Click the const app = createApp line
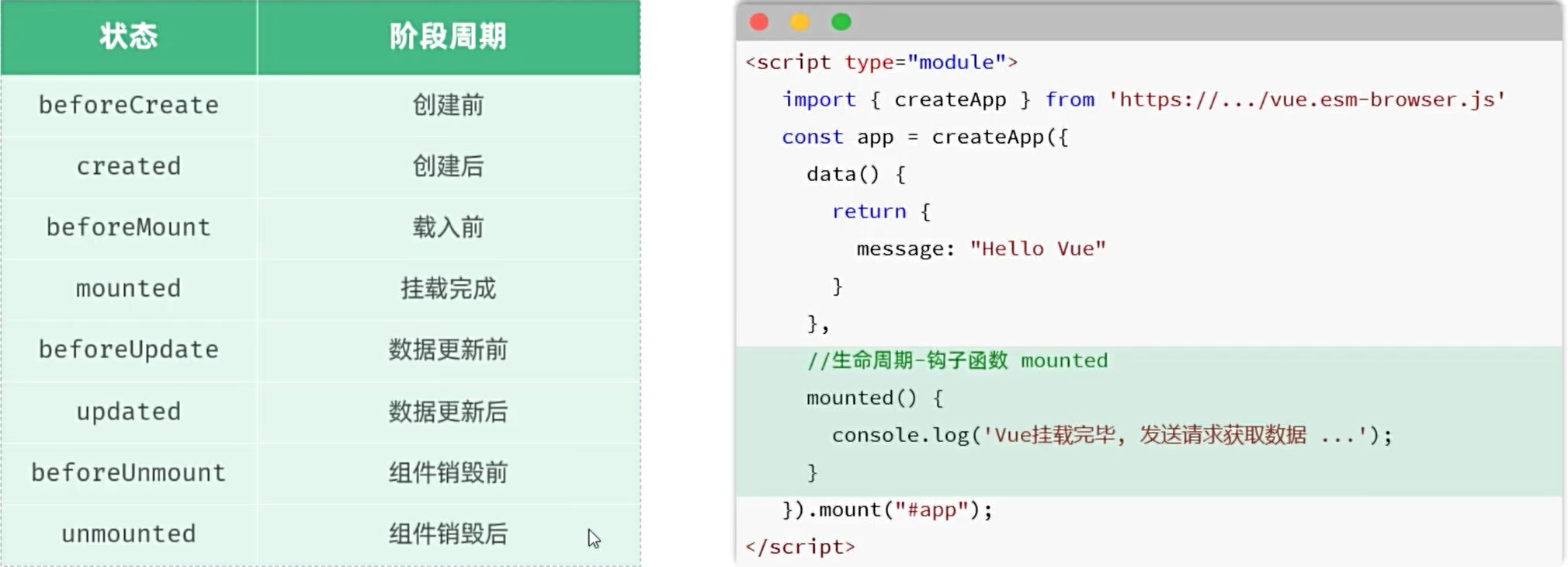Screen dimensions: 1568x567 click(x=925, y=137)
